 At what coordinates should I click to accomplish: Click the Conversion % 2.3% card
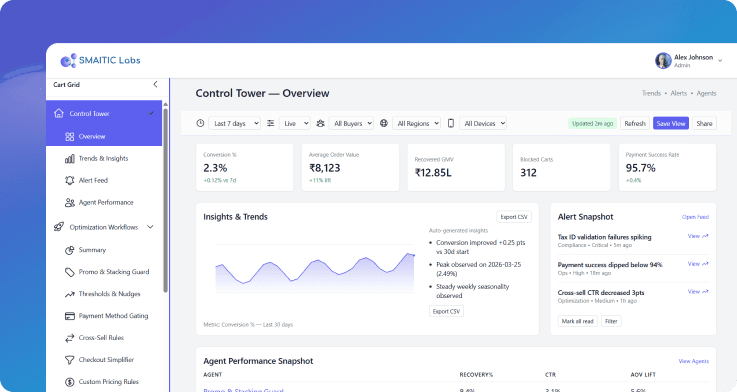[x=244, y=167]
